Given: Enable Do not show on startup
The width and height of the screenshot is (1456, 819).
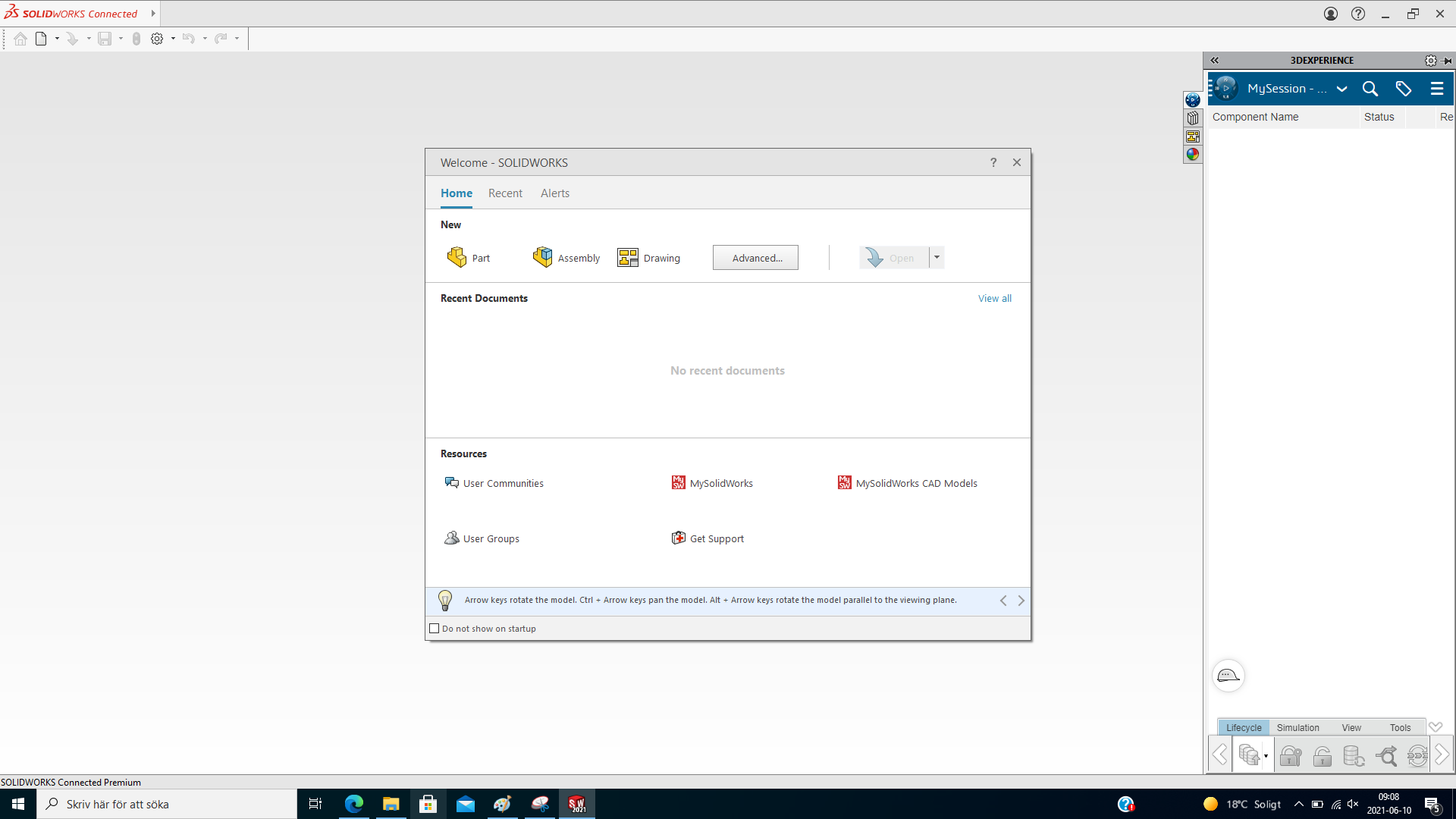Looking at the screenshot, I should point(435,629).
